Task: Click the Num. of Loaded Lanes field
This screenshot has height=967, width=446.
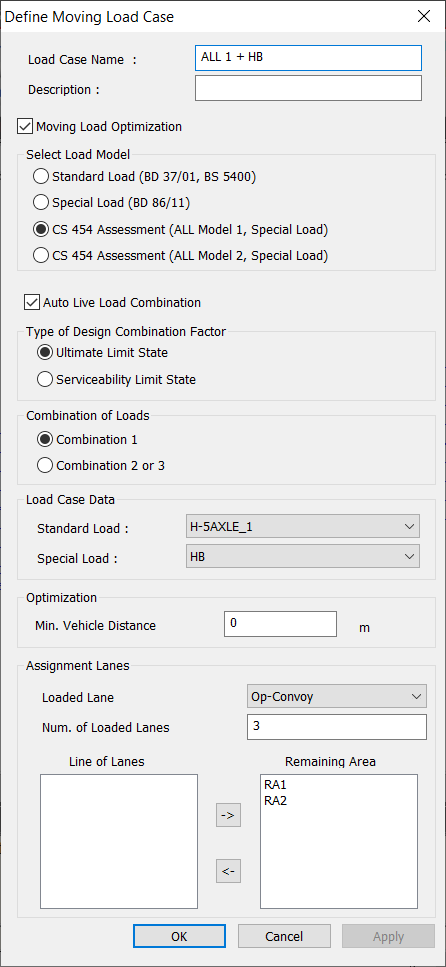Action: tap(337, 726)
